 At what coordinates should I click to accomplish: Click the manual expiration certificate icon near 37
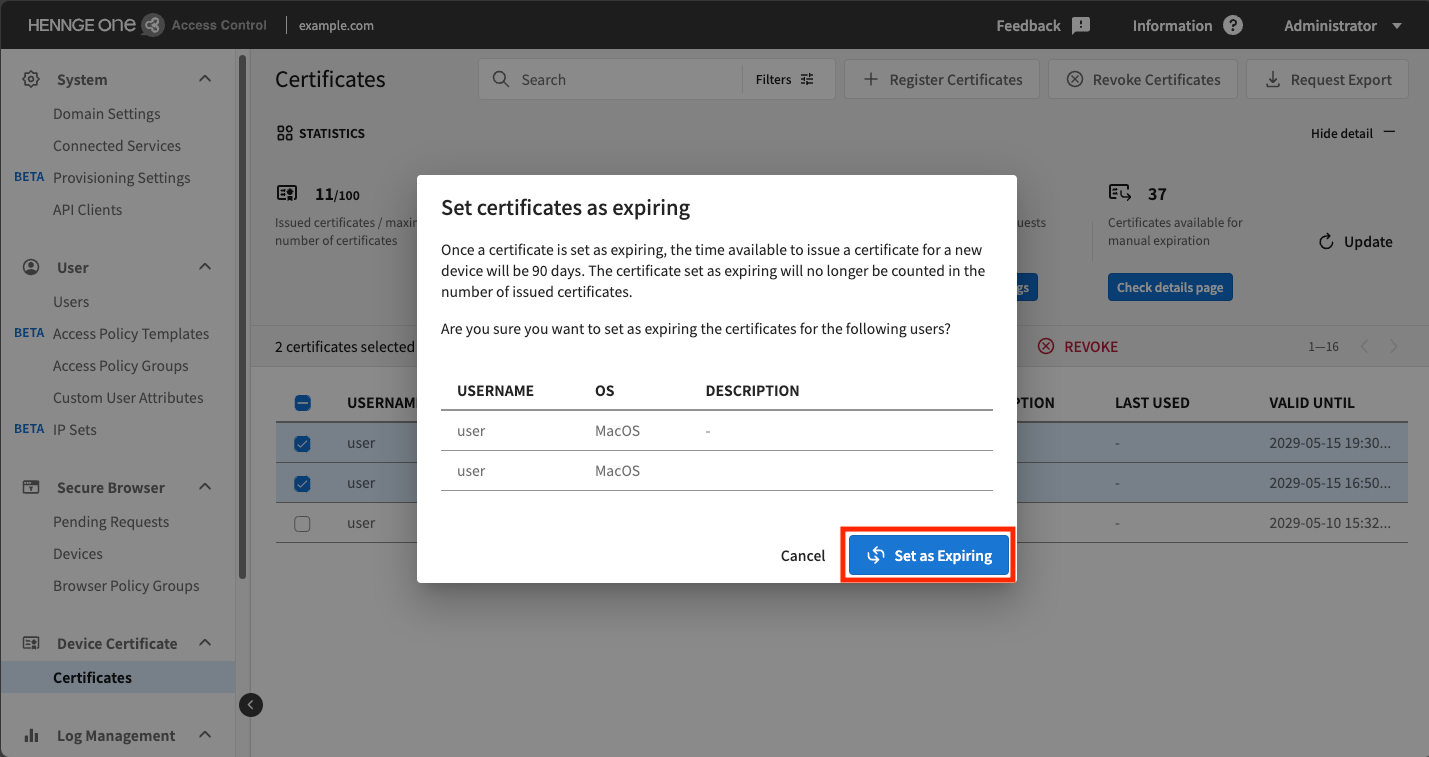[1120, 192]
